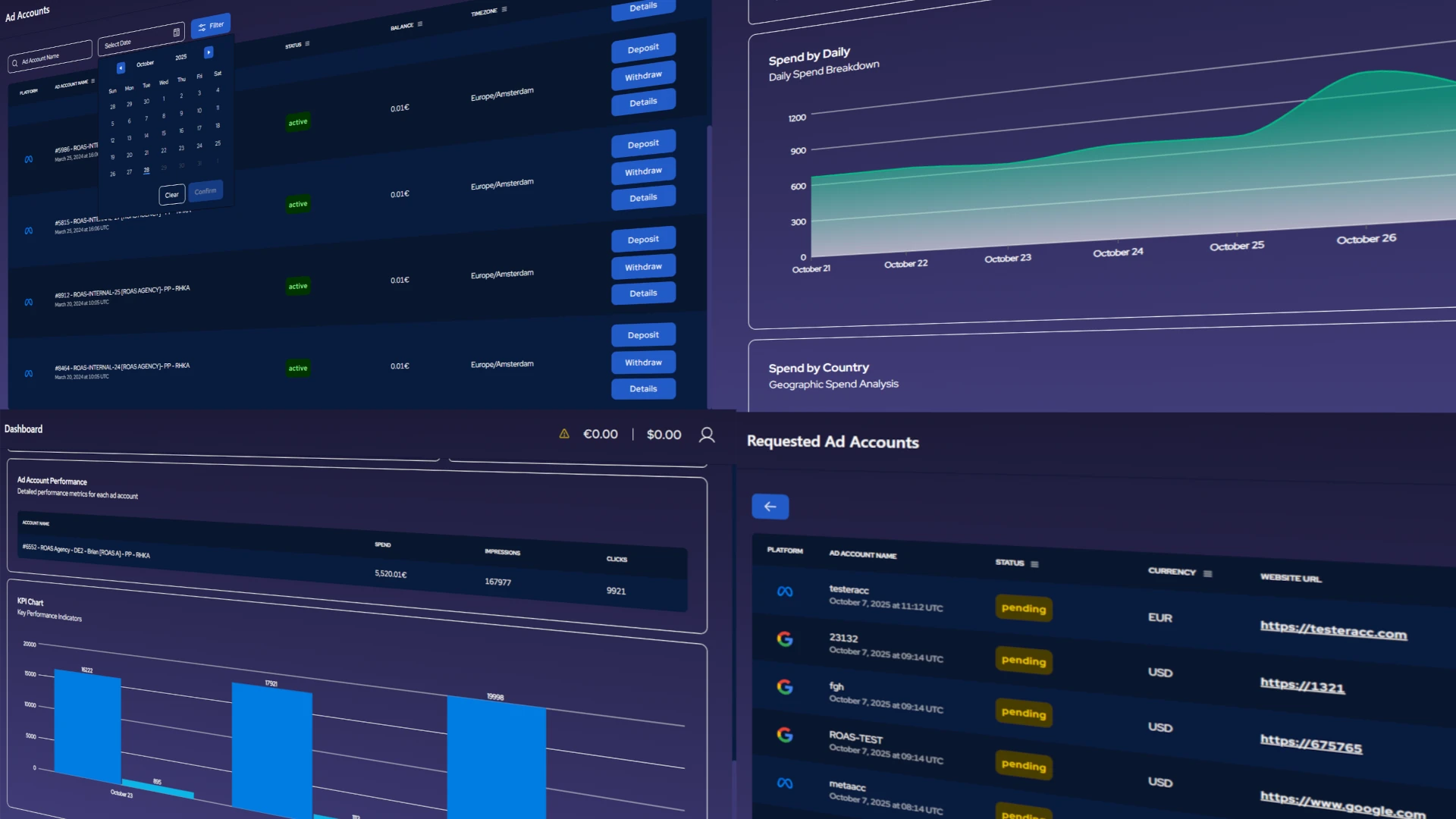Click the back arrow on Requested Ad Accounts

[x=770, y=507]
